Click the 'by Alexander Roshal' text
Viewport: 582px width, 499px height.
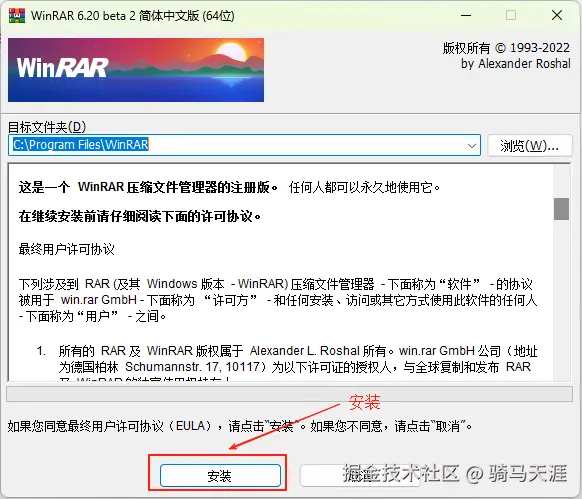pos(516,64)
